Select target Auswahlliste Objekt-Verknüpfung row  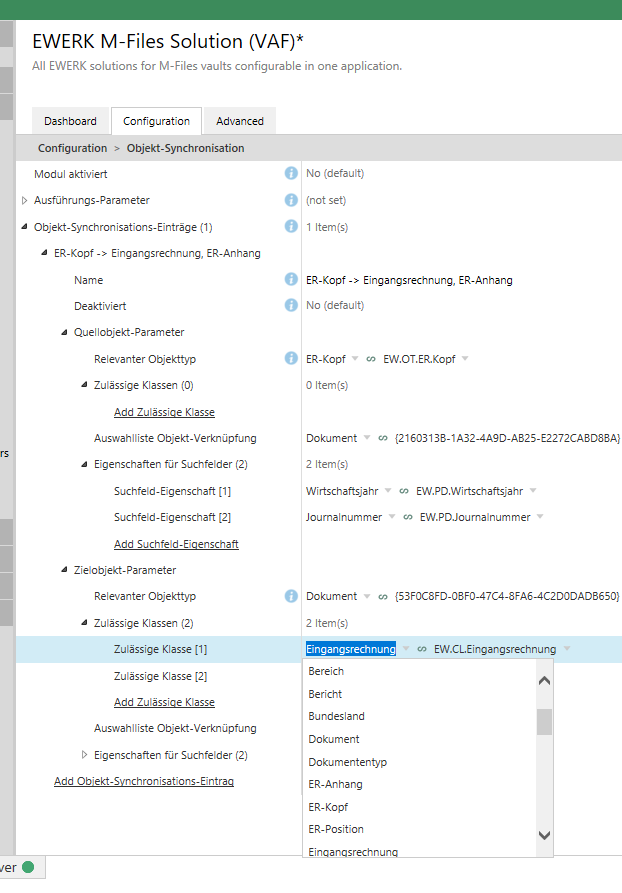(175, 728)
